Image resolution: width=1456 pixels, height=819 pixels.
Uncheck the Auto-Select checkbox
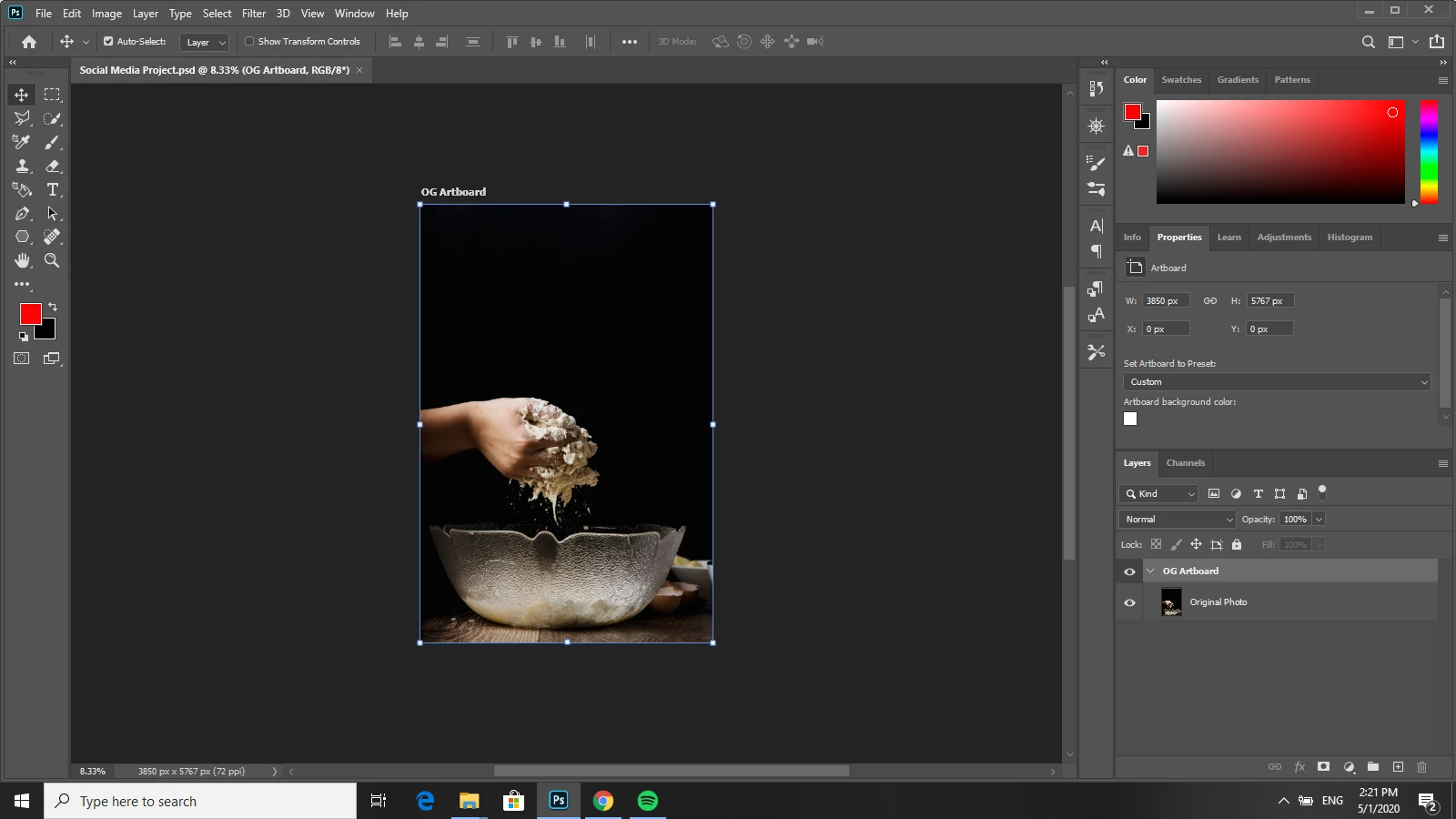point(108,42)
